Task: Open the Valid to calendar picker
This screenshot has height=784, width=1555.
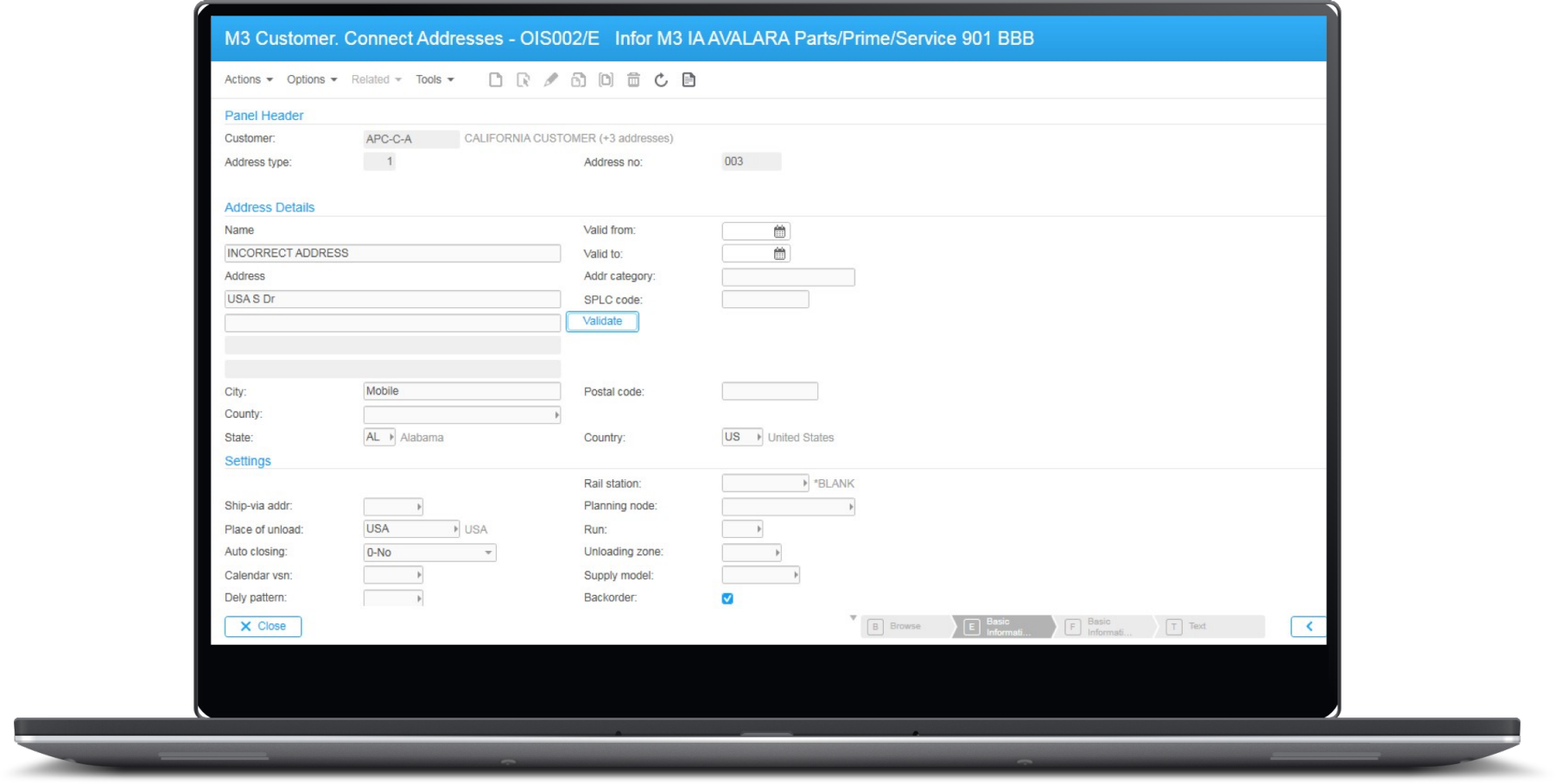Action: coord(779,254)
